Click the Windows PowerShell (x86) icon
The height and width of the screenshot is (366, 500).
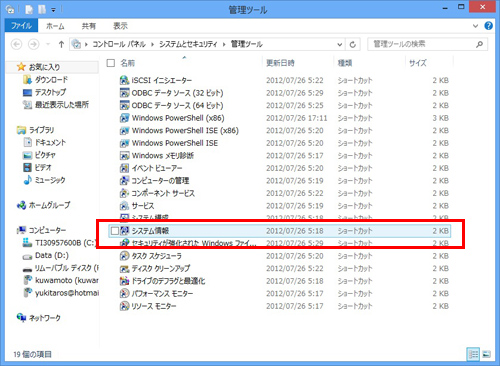pos(124,118)
